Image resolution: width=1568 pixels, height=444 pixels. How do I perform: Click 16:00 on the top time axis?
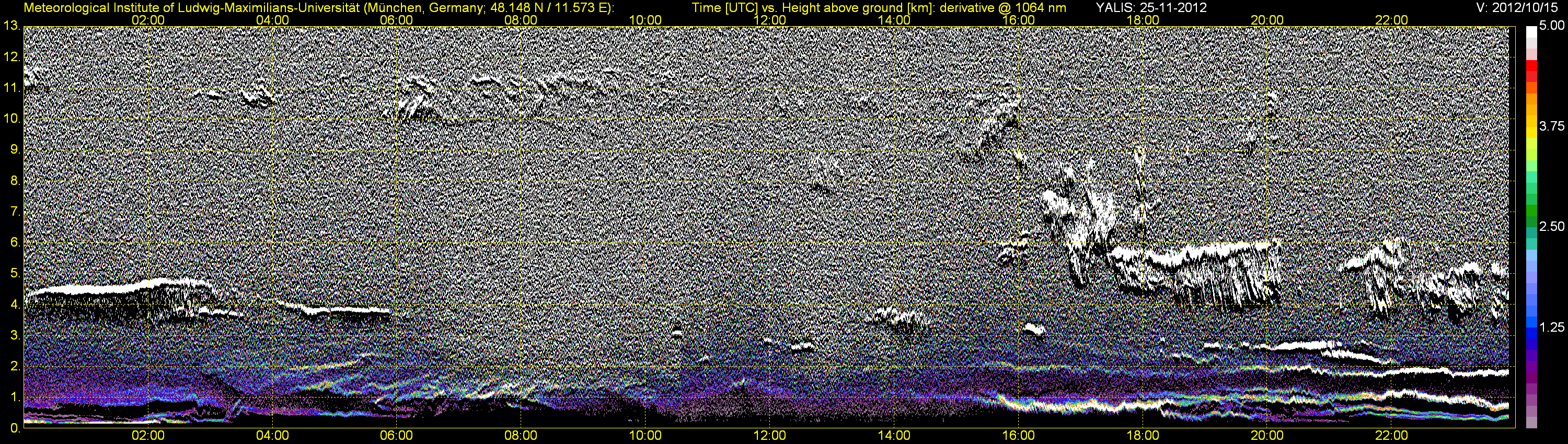pos(1018,20)
